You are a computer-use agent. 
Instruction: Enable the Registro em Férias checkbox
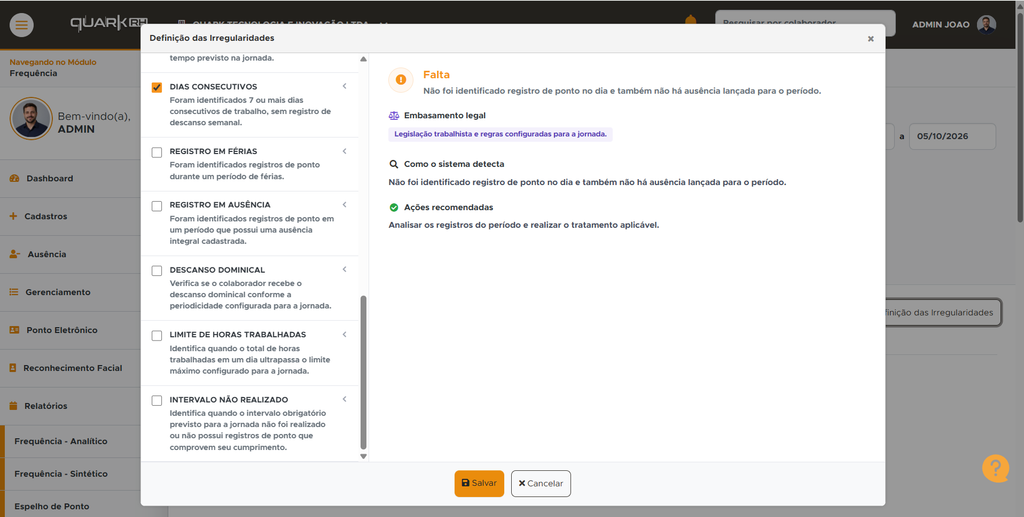(157, 152)
